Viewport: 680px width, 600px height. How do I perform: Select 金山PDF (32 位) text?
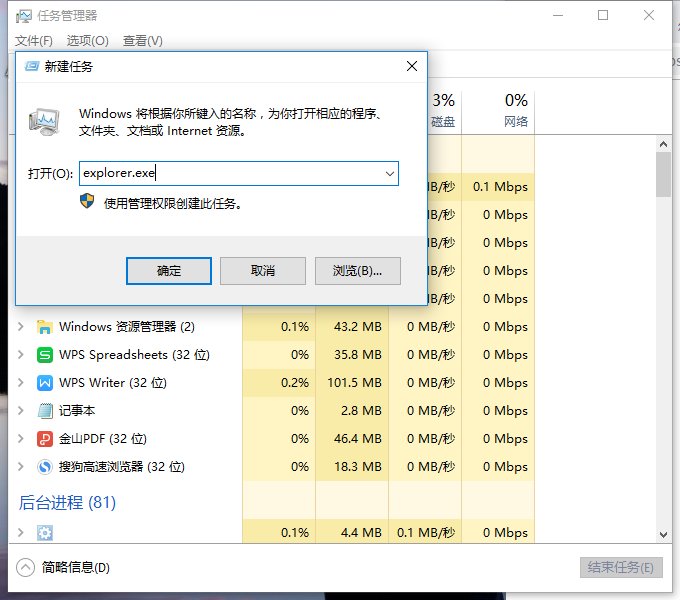coord(103,438)
